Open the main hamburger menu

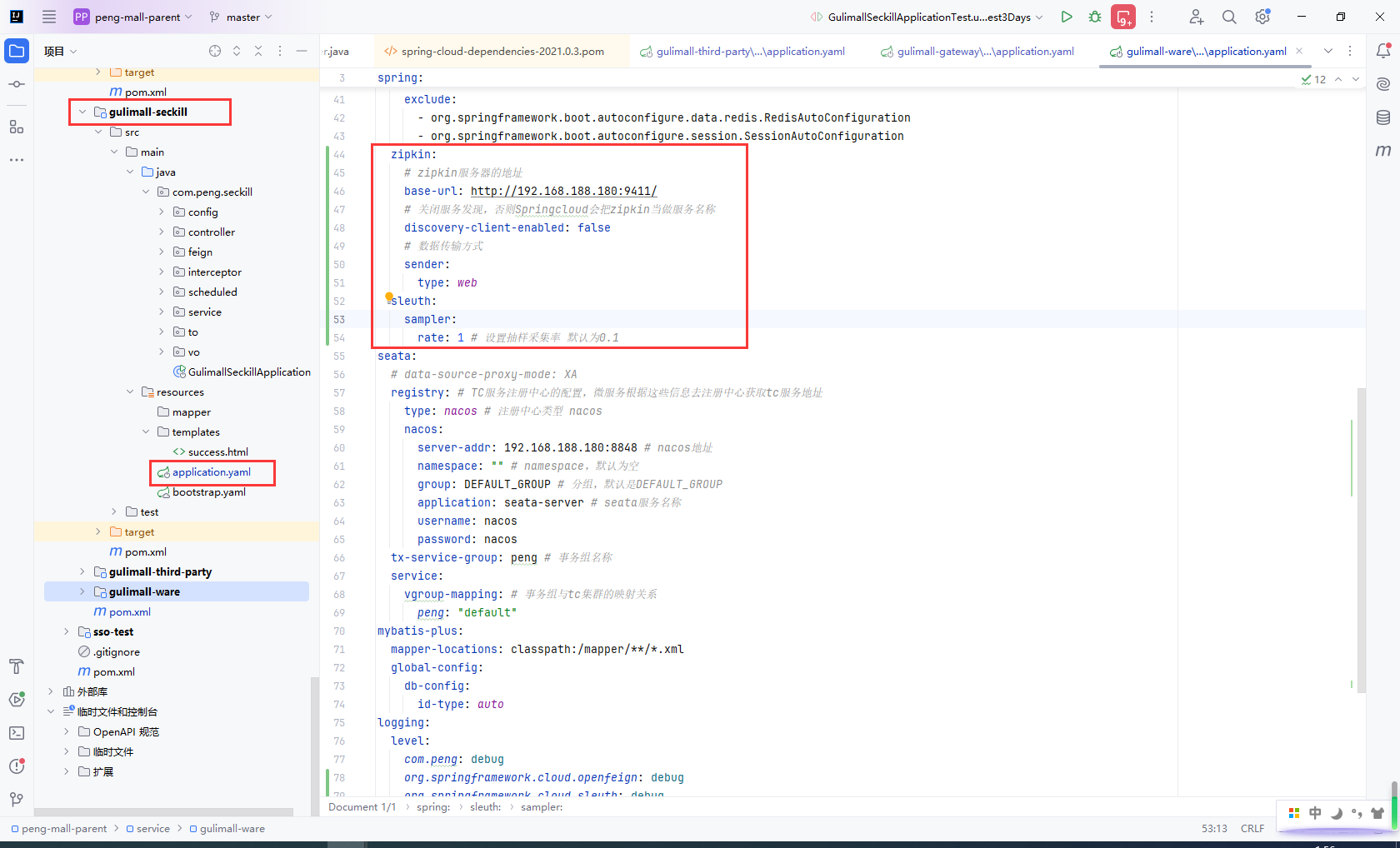49,17
